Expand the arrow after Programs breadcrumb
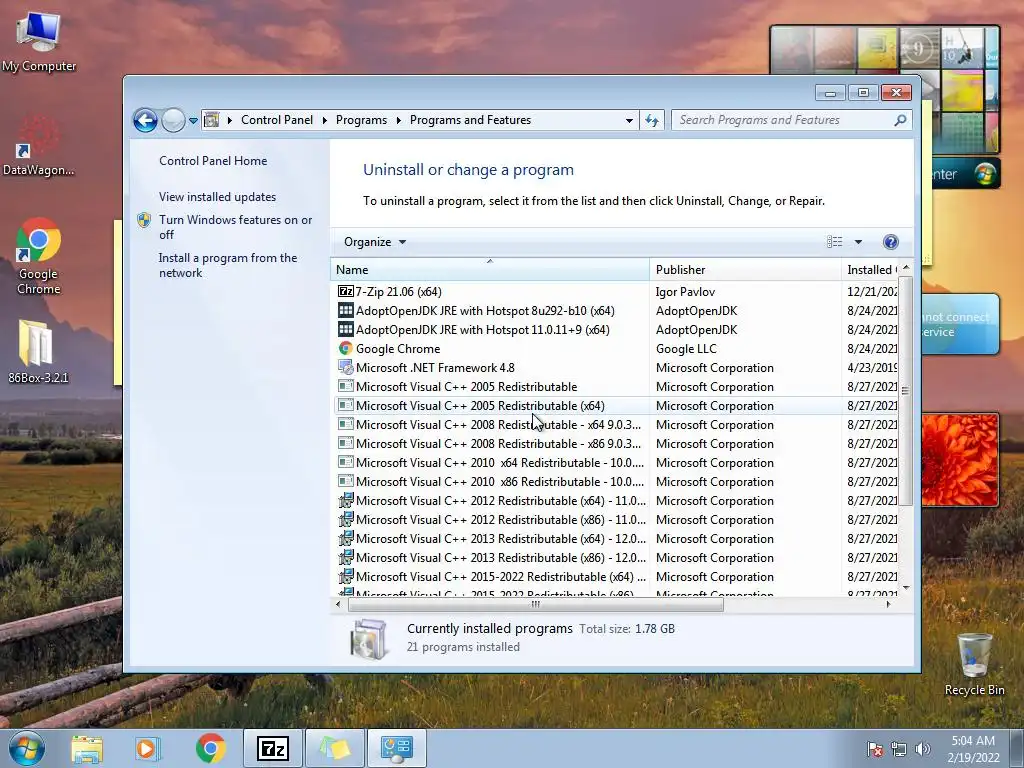 click(398, 121)
